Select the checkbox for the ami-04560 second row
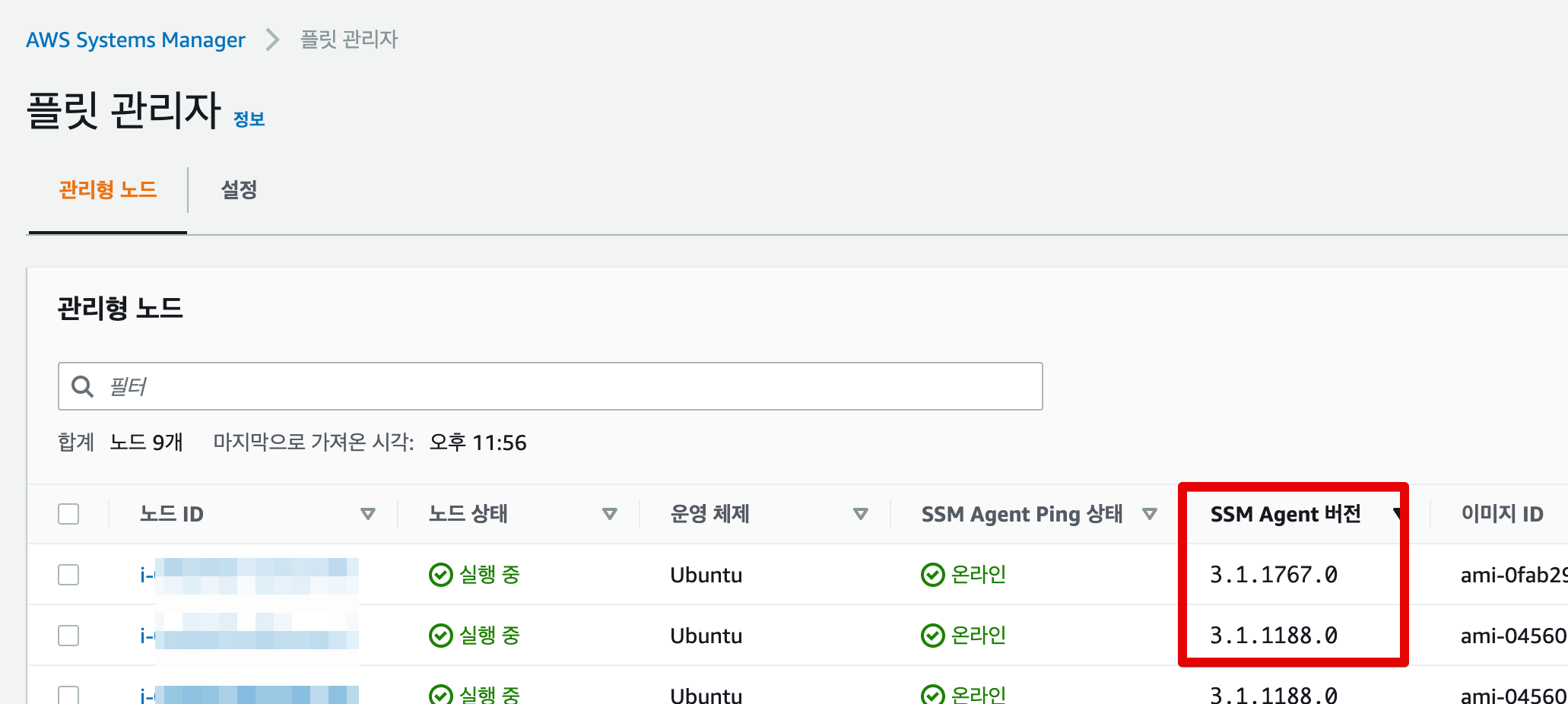Viewport: 1568px width, 704px height. (68, 636)
